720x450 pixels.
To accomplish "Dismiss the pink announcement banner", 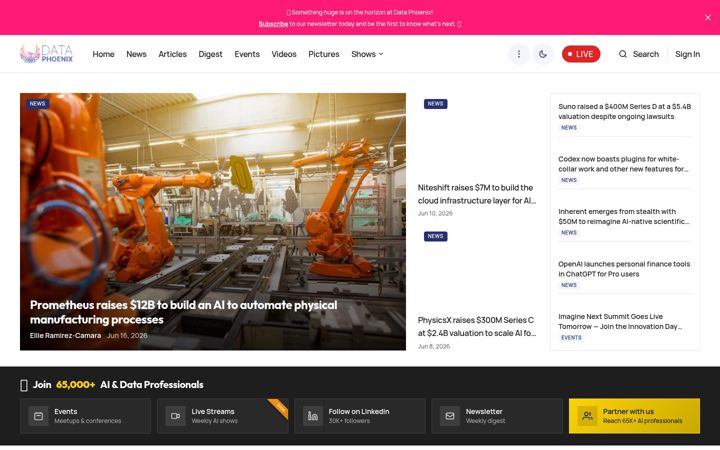I will [708, 17].
